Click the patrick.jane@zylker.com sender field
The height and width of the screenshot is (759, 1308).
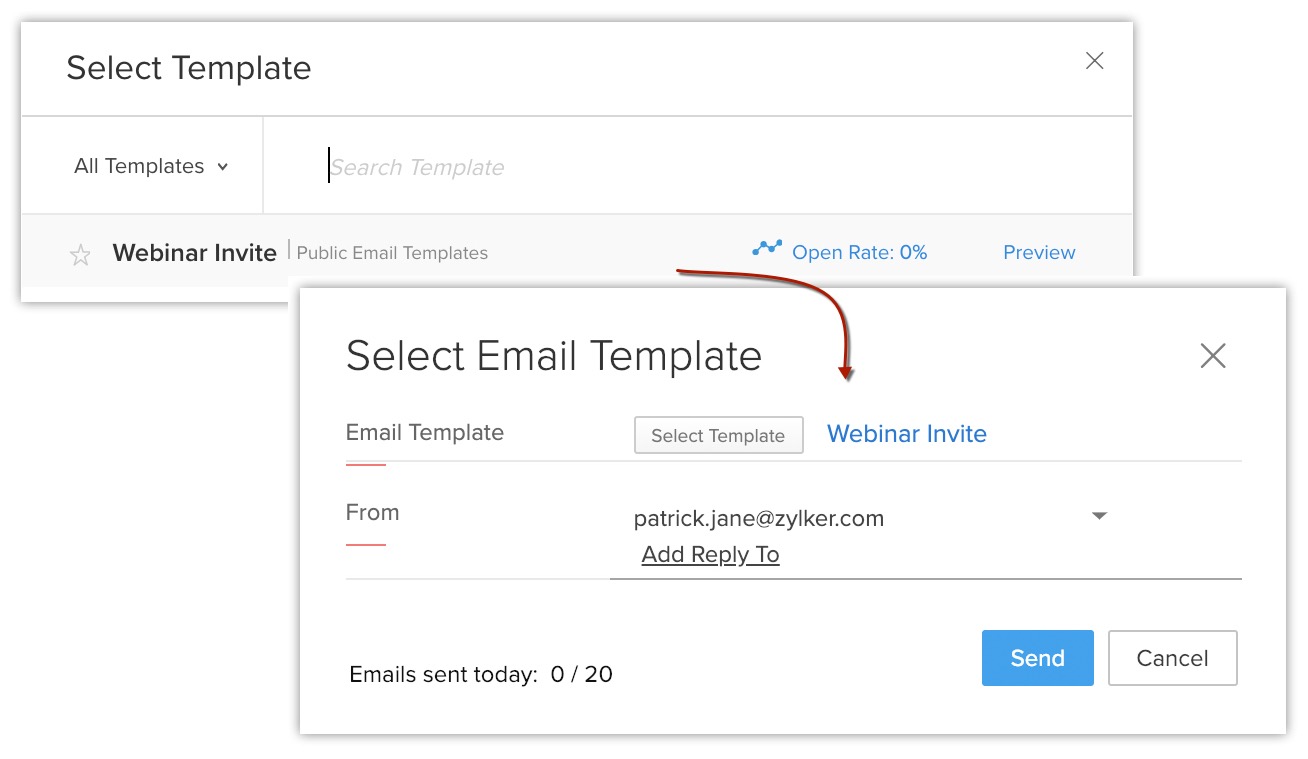[759, 519]
